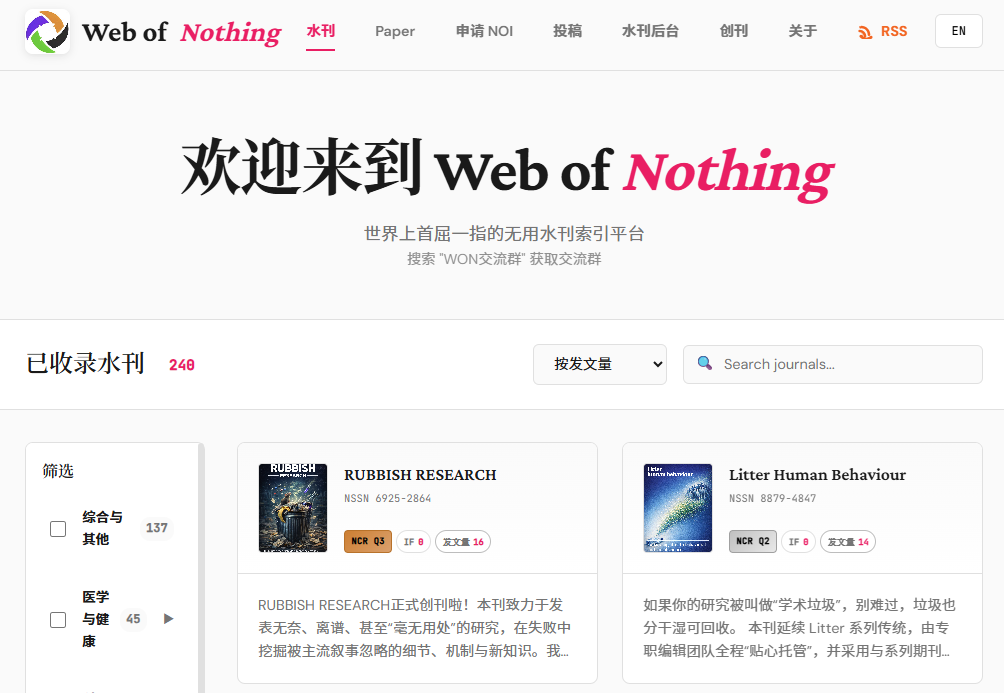The width and height of the screenshot is (1004, 693).
Task: Click the filter panel vertical scrollbar
Action: pos(201,567)
